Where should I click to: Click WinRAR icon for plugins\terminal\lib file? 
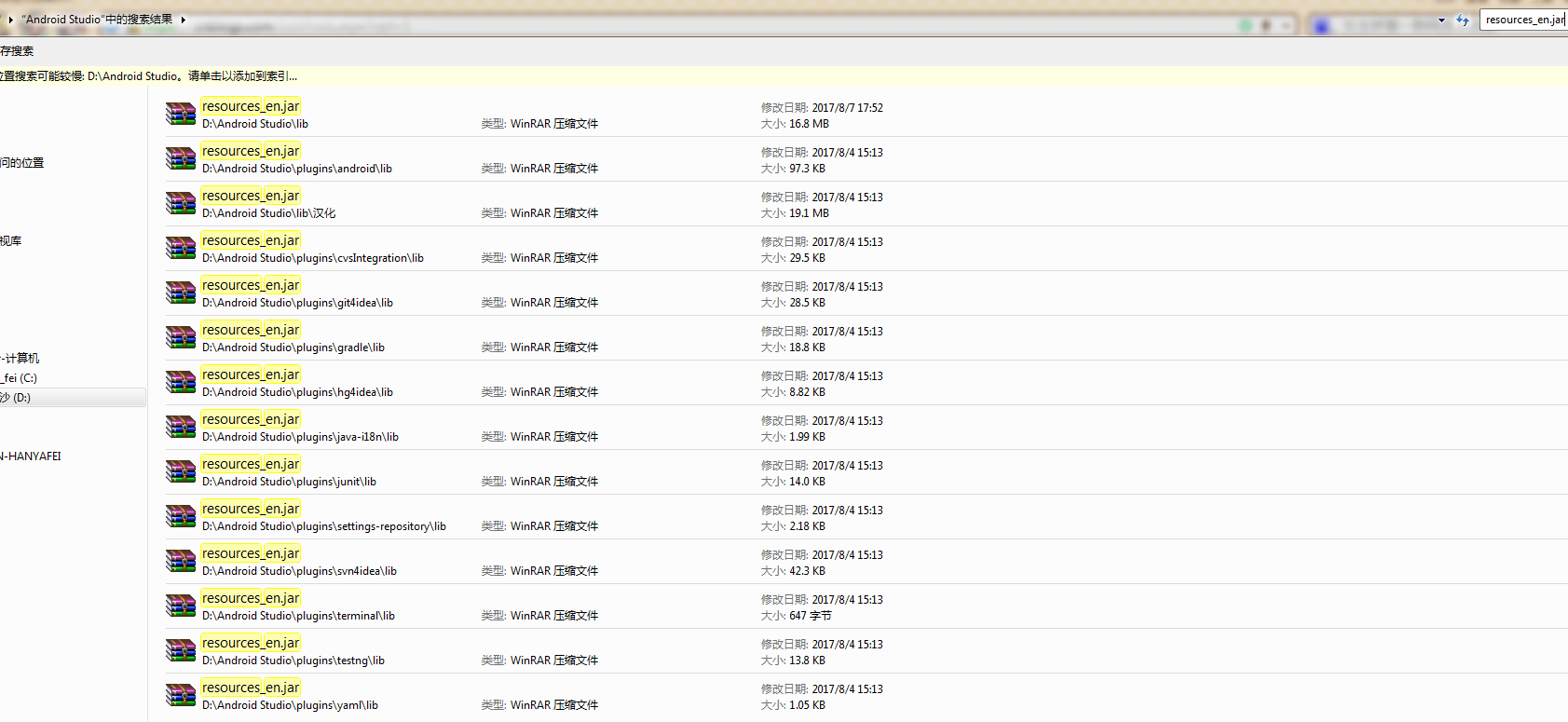click(x=181, y=606)
